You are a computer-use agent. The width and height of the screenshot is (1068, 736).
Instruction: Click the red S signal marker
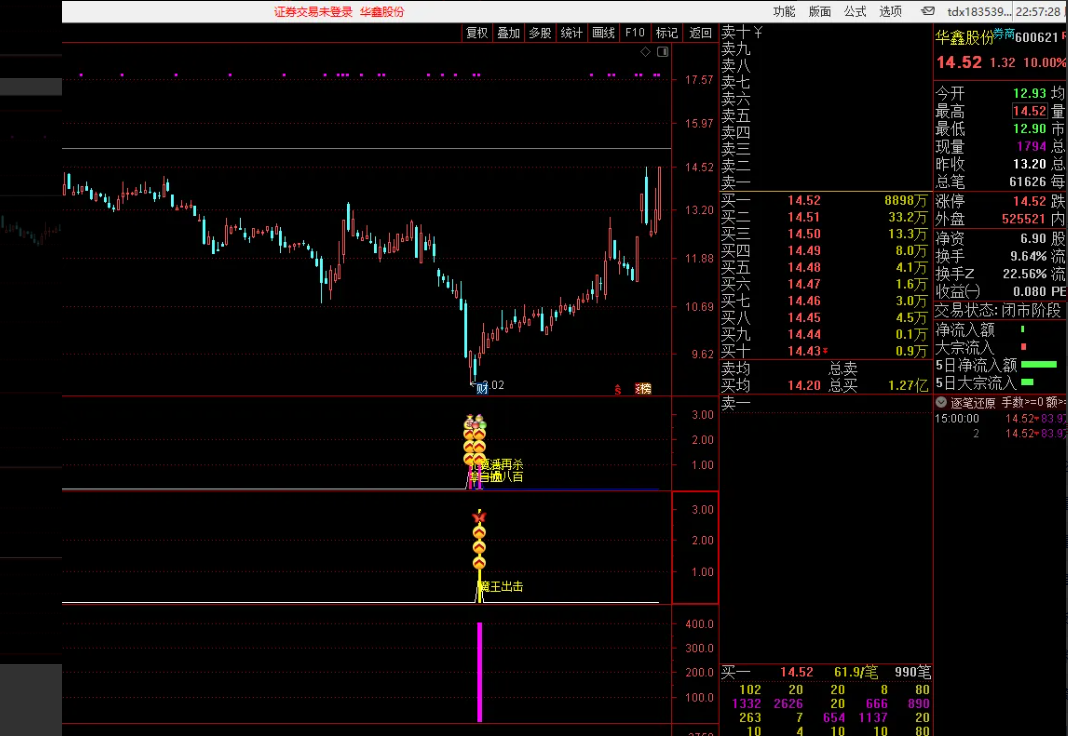click(618, 389)
